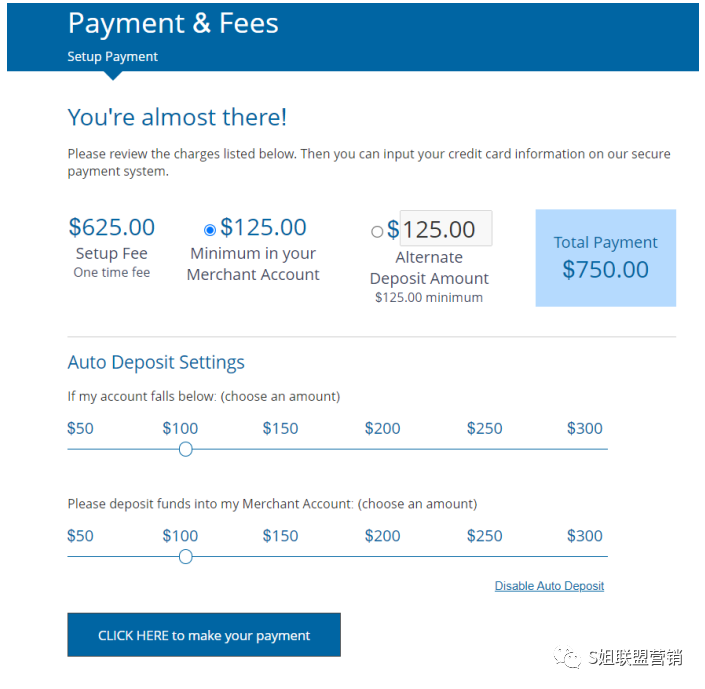Image resolution: width=705 pixels, height=689 pixels.
Task: Select the $125.00 minimum merchant account radio
Action: pos(210,230)
